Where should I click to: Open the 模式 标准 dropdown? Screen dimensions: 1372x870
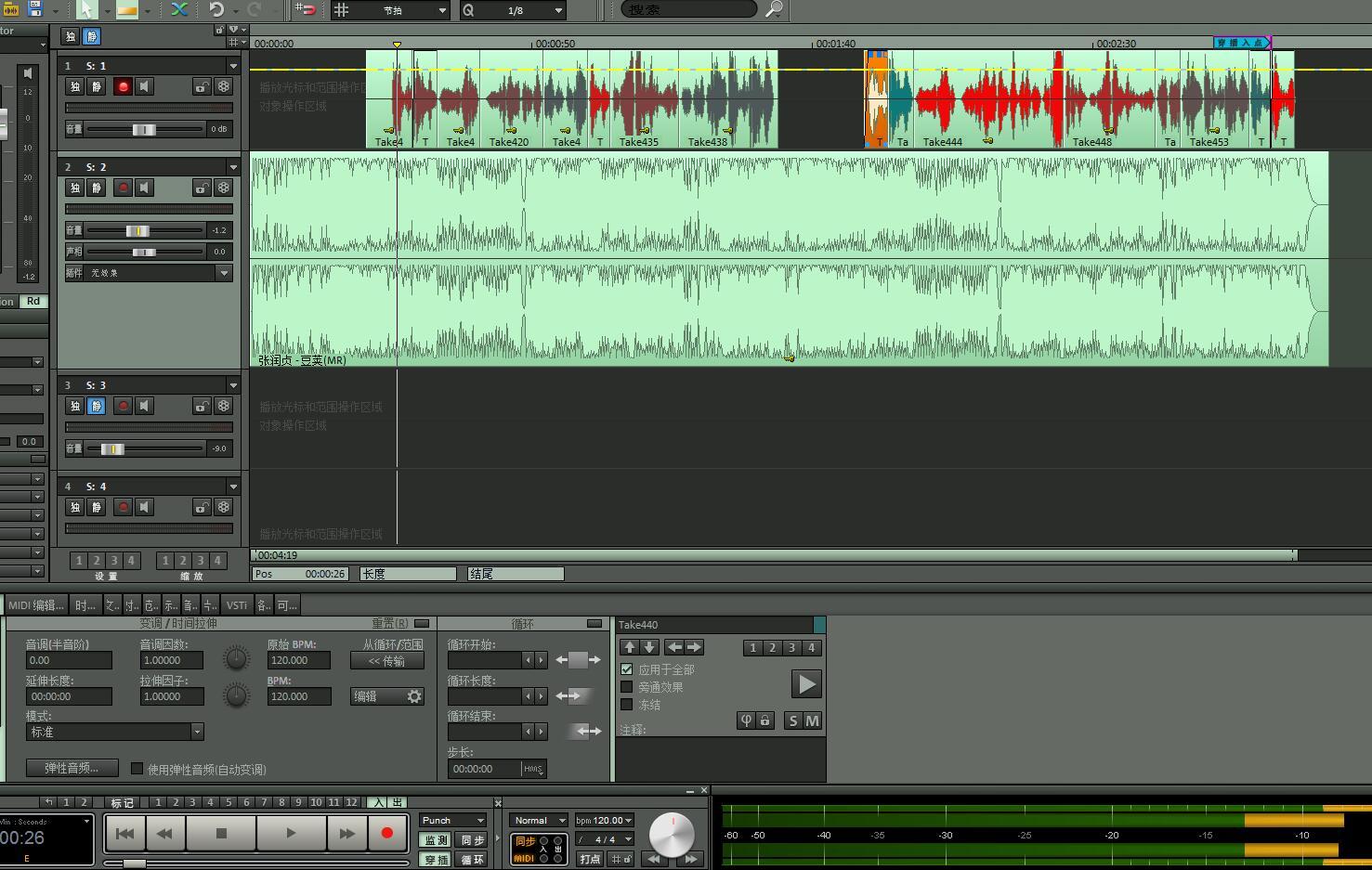(x=114, y=732)
